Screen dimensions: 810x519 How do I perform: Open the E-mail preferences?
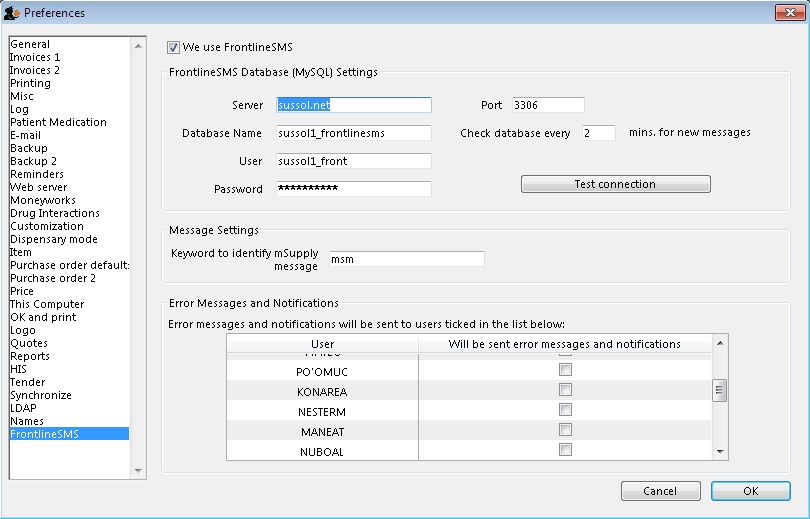69,135
